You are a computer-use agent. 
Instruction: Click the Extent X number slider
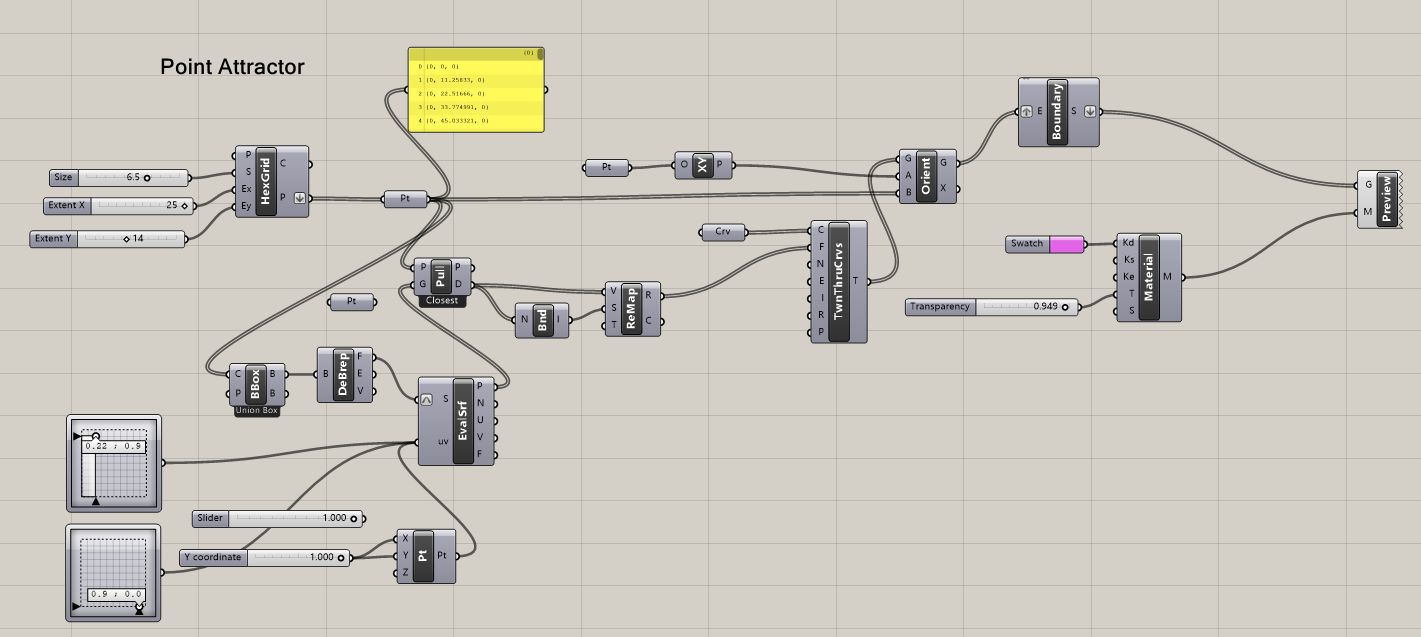click(136, 206)
